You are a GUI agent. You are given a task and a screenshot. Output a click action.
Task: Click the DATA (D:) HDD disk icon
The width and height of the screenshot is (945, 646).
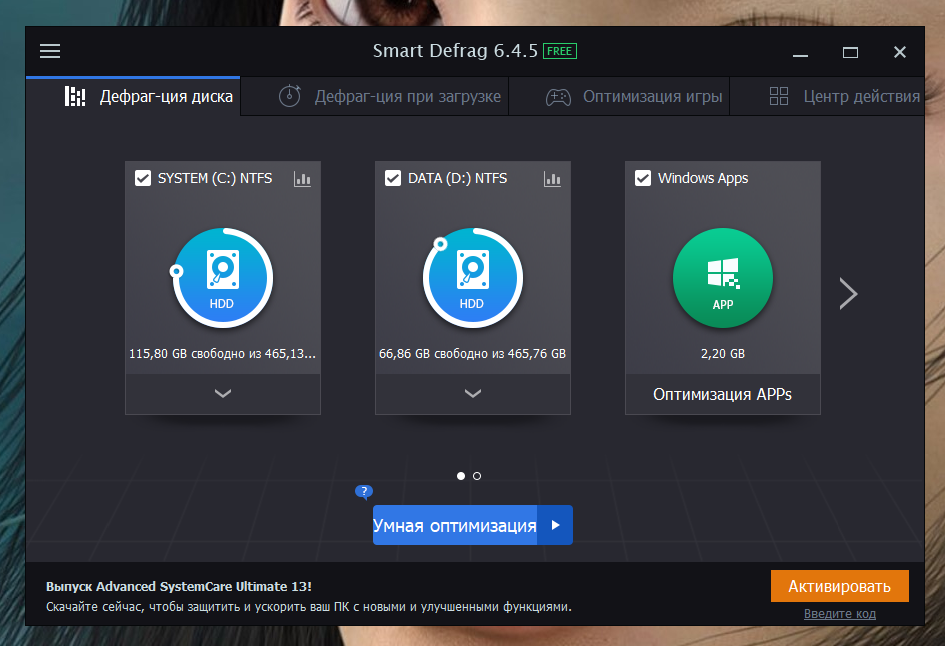coord(473,279)
